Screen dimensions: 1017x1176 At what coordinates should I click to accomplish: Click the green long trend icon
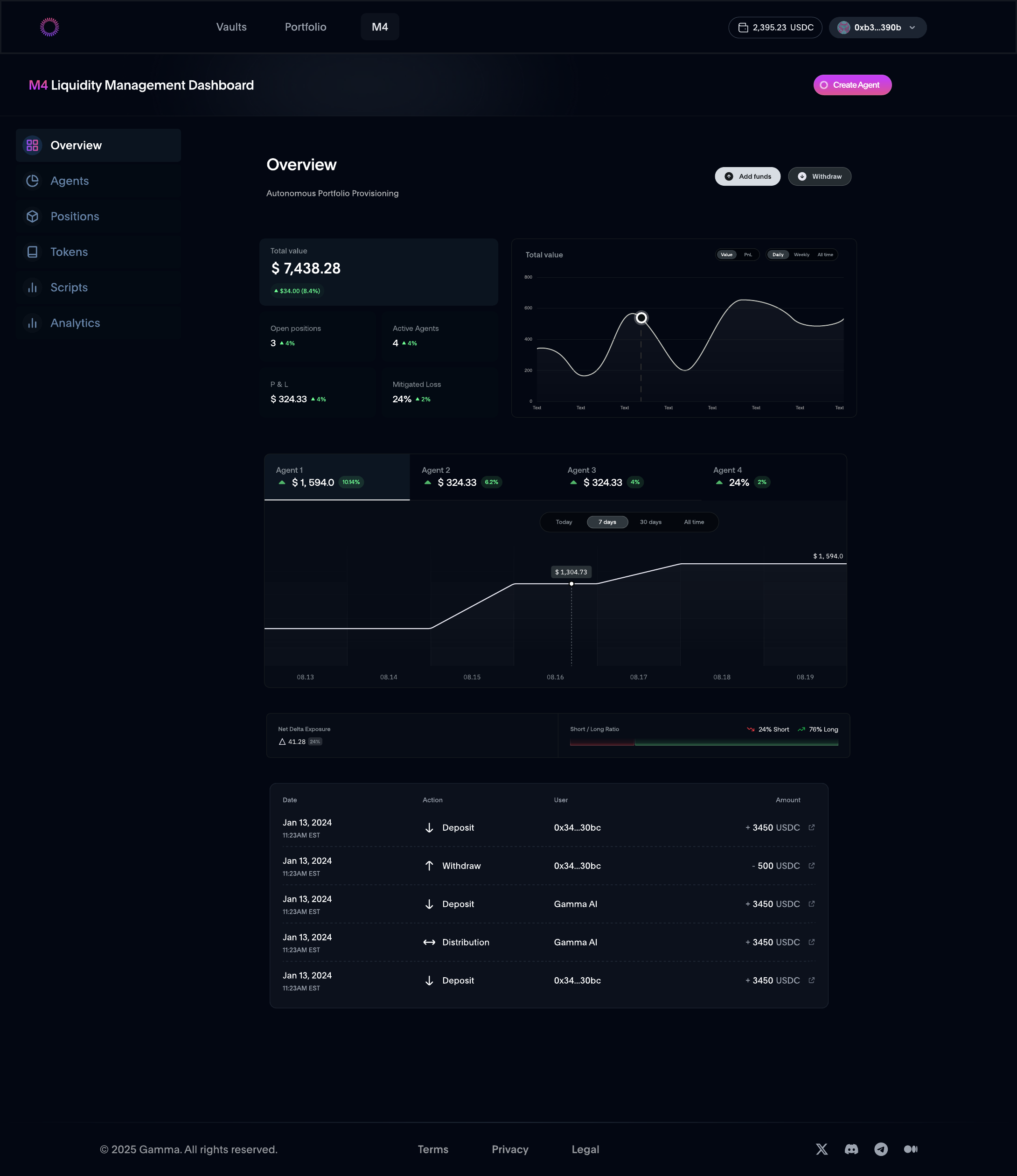tap(801, 729)
